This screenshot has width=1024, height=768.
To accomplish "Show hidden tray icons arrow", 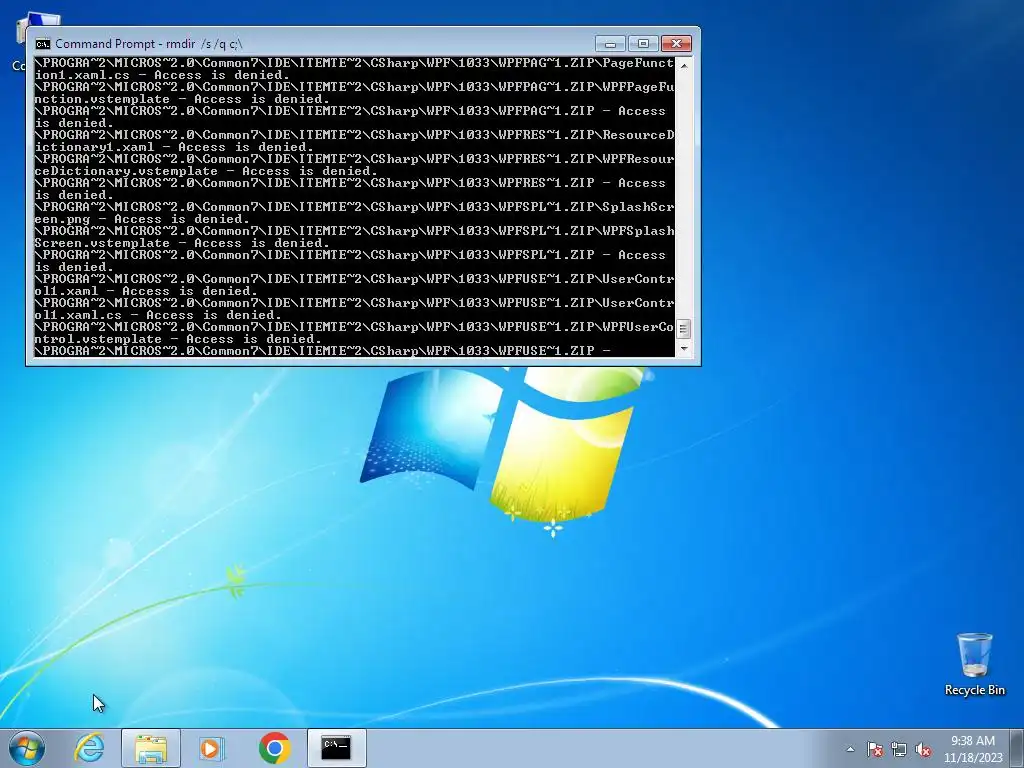I will 850,749.
